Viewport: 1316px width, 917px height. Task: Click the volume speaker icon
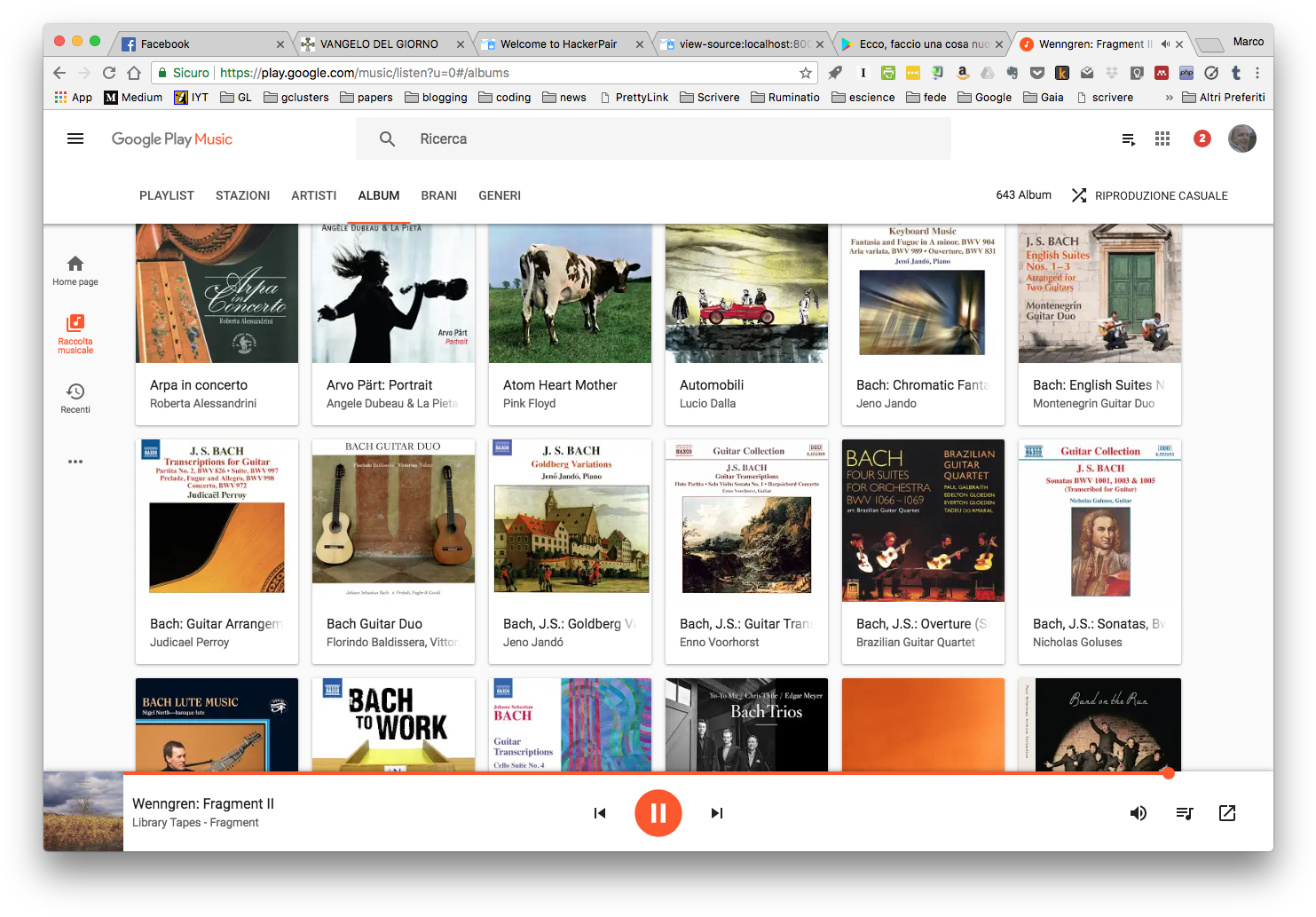pos(1139,813)
